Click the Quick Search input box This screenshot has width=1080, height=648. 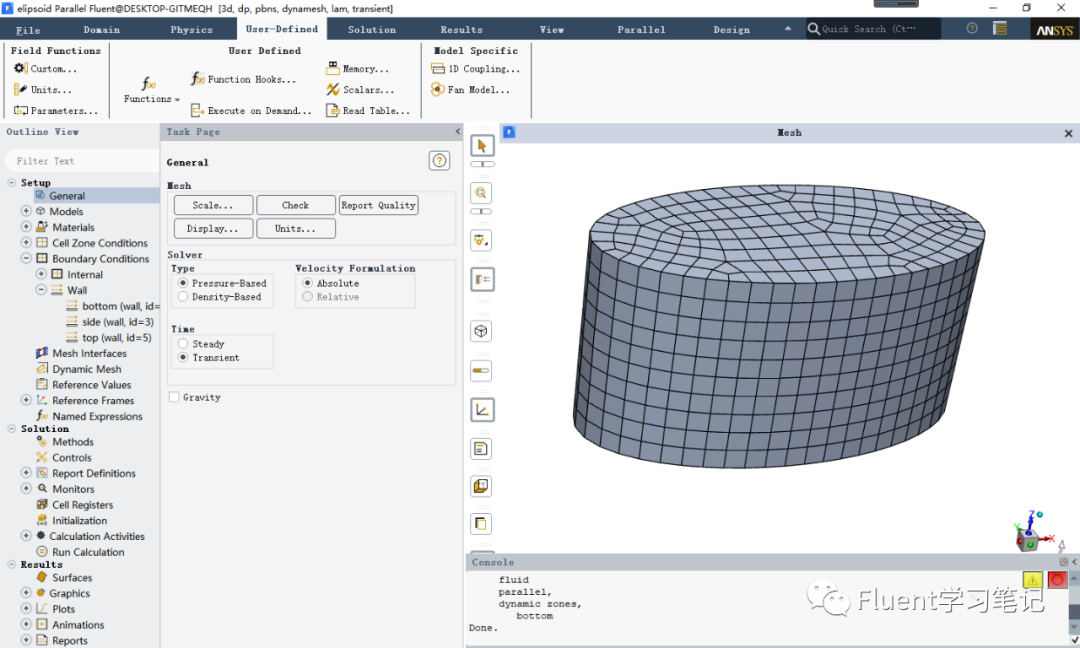pos(872,29)
